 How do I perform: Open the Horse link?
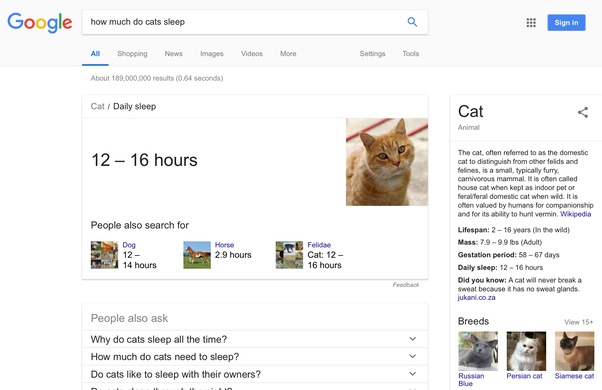point(224,245)
